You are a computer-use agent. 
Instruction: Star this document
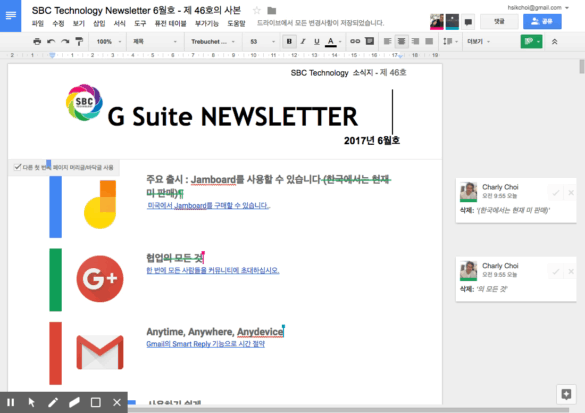(x=257, y=10)
